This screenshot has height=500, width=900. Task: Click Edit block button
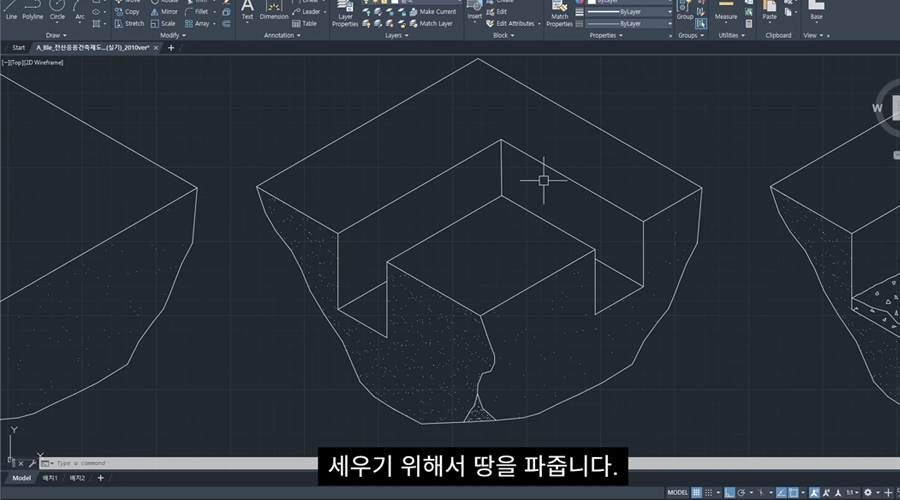pyautogui.click(x=496, y=11)
